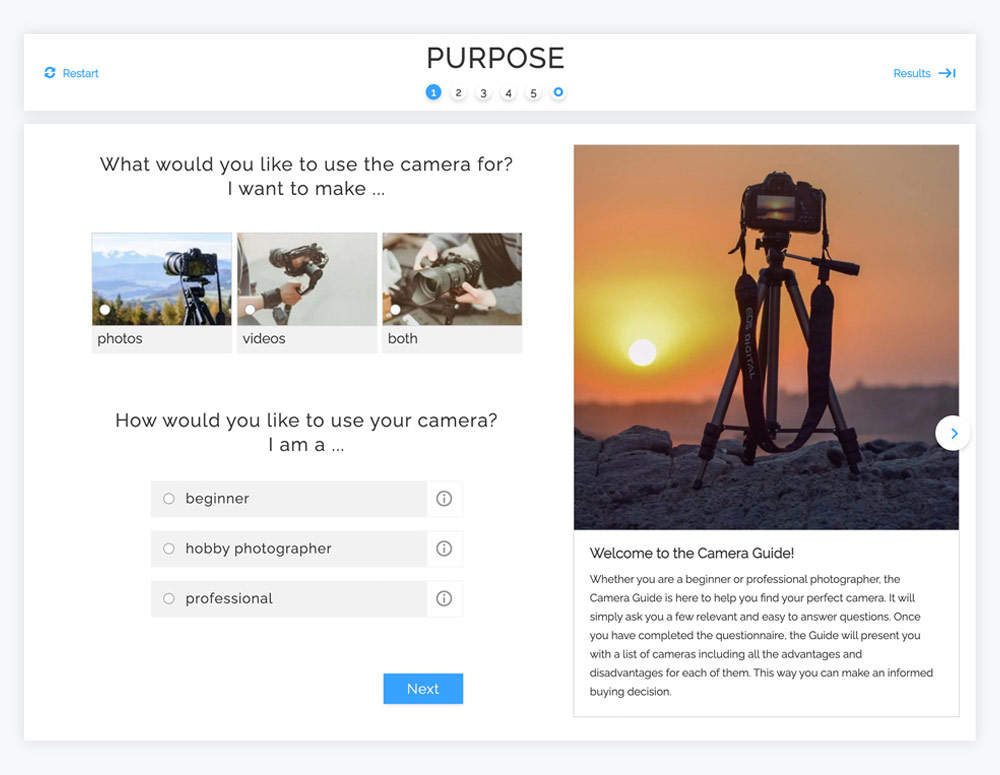
Task: Click the 'Welcome to the Camera Guide!' heading
Action: [x=692, y=553]
